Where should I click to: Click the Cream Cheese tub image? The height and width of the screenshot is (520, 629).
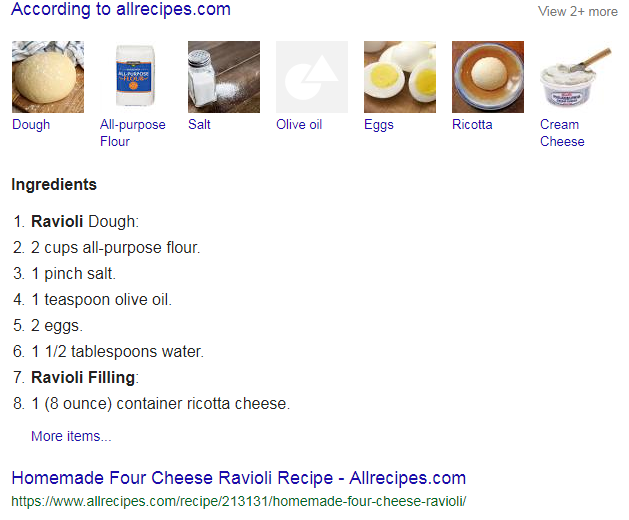point(576,77)
